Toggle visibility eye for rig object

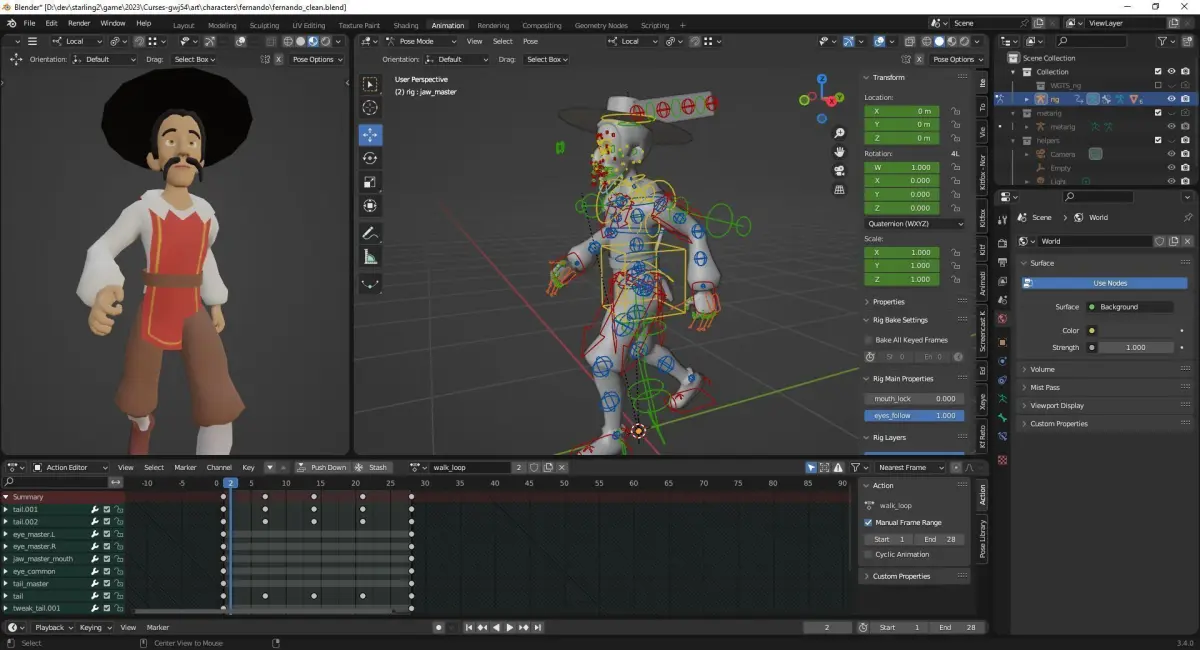coord(1171,99)
